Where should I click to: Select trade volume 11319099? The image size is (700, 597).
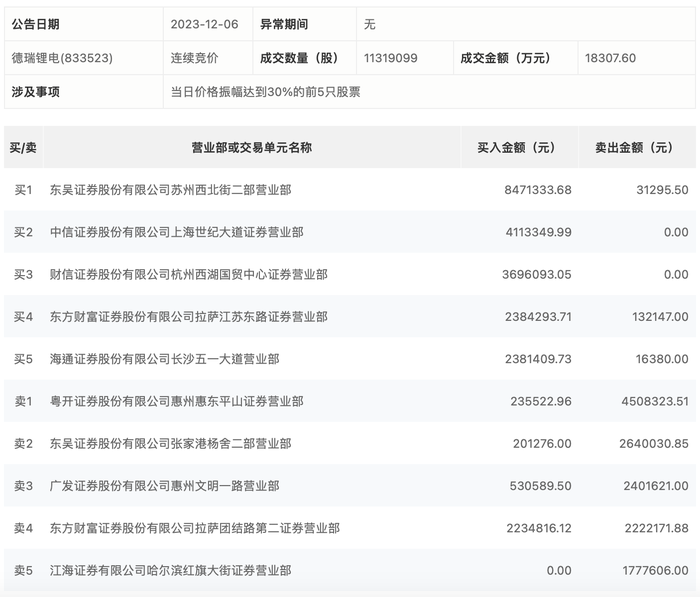[x=391, y=58]
